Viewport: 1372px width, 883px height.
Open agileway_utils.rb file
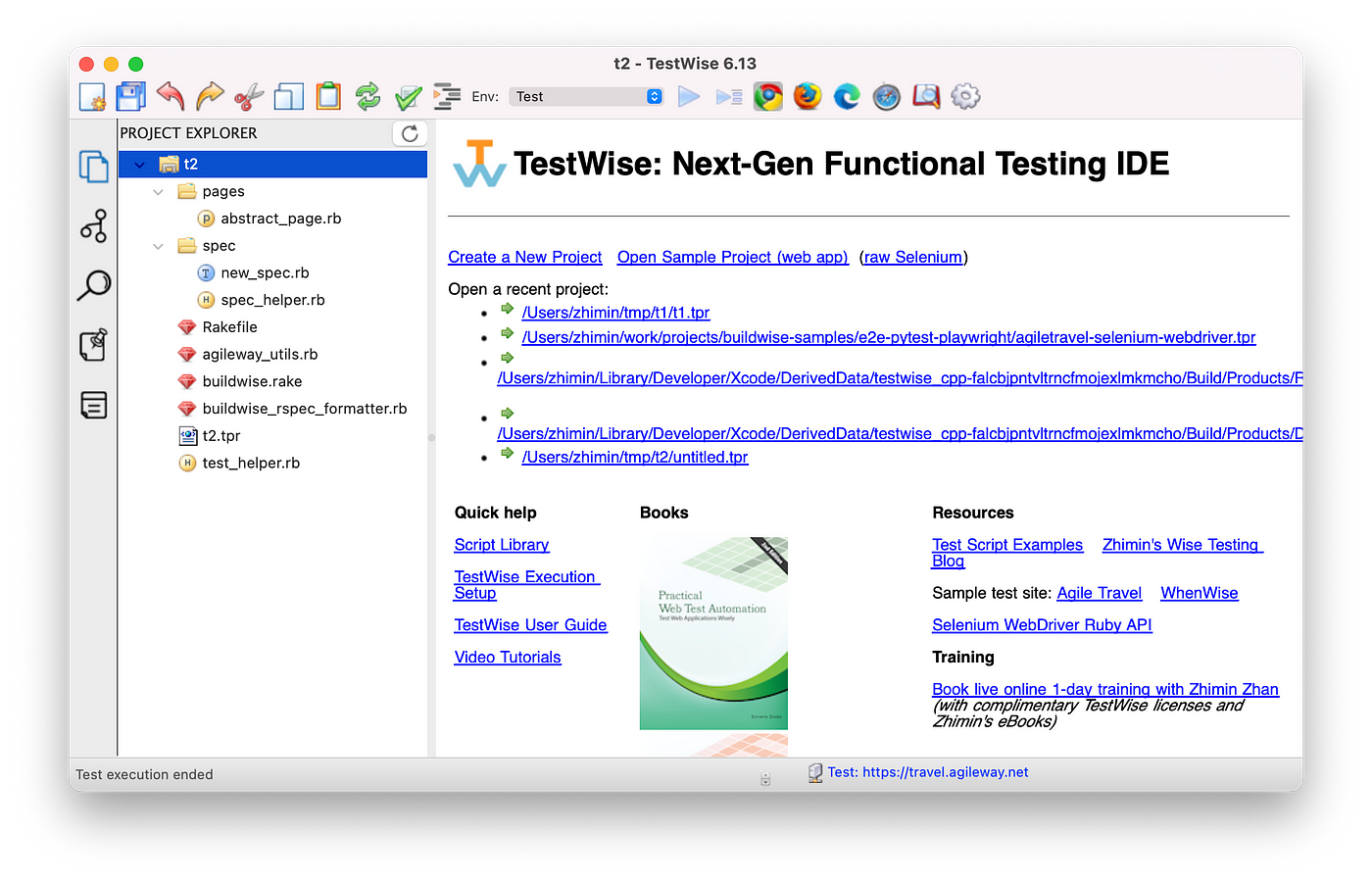pyautogui.click(x=260, y=354)
